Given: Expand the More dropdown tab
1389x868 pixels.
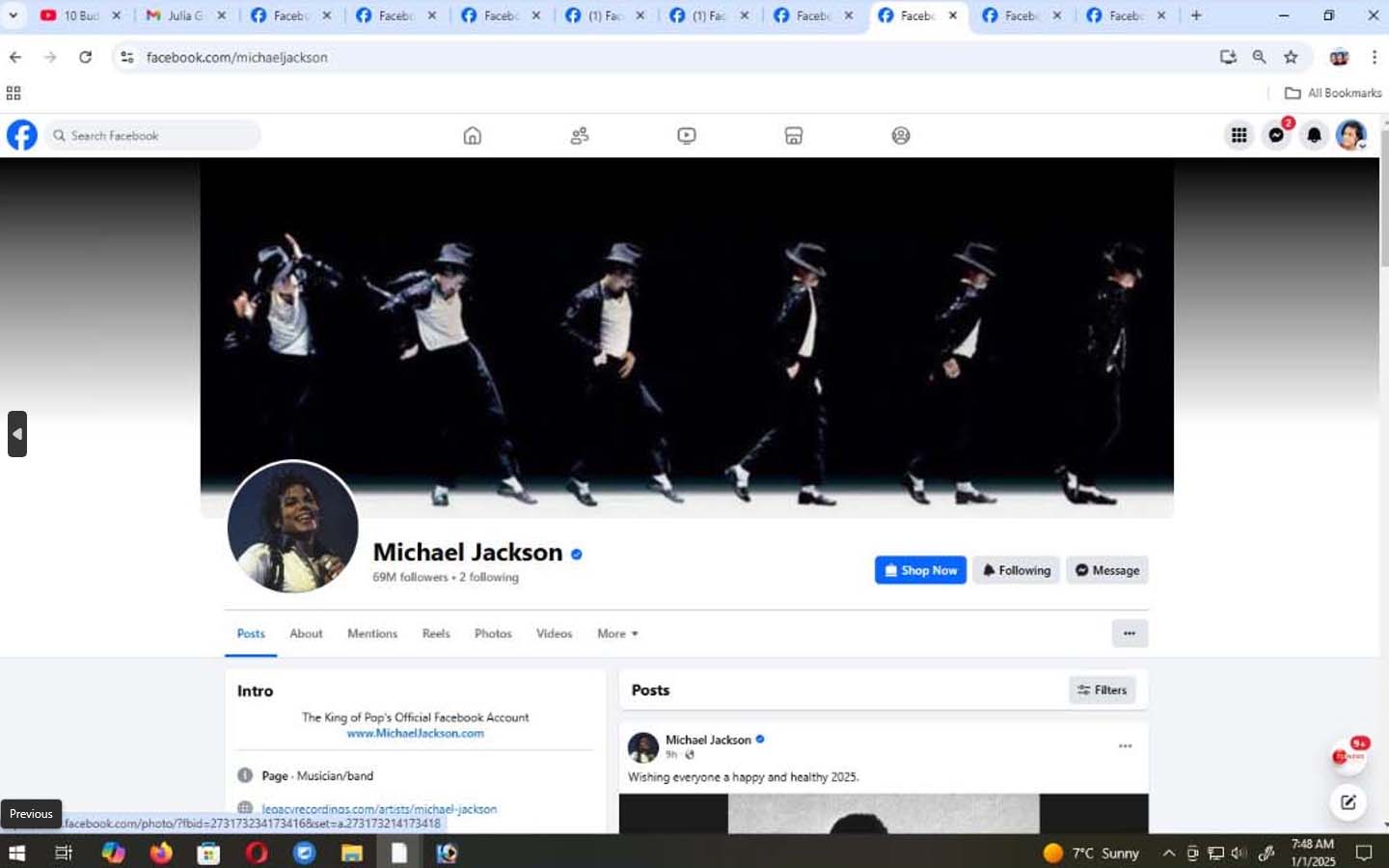Looking at the screenshot, I should (x=617, y=634).
